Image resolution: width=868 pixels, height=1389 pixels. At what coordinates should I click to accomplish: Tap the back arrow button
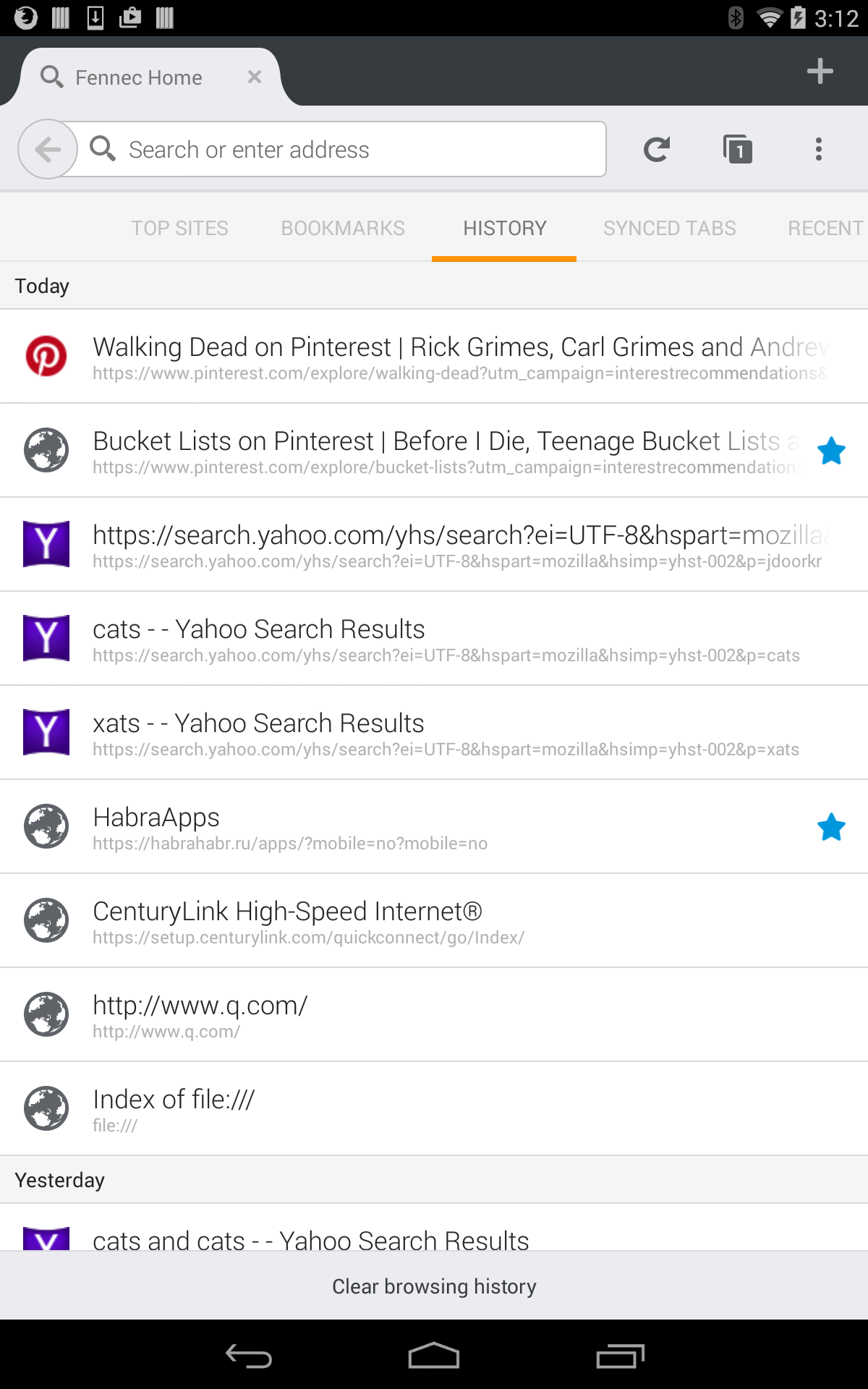(48, 150)
